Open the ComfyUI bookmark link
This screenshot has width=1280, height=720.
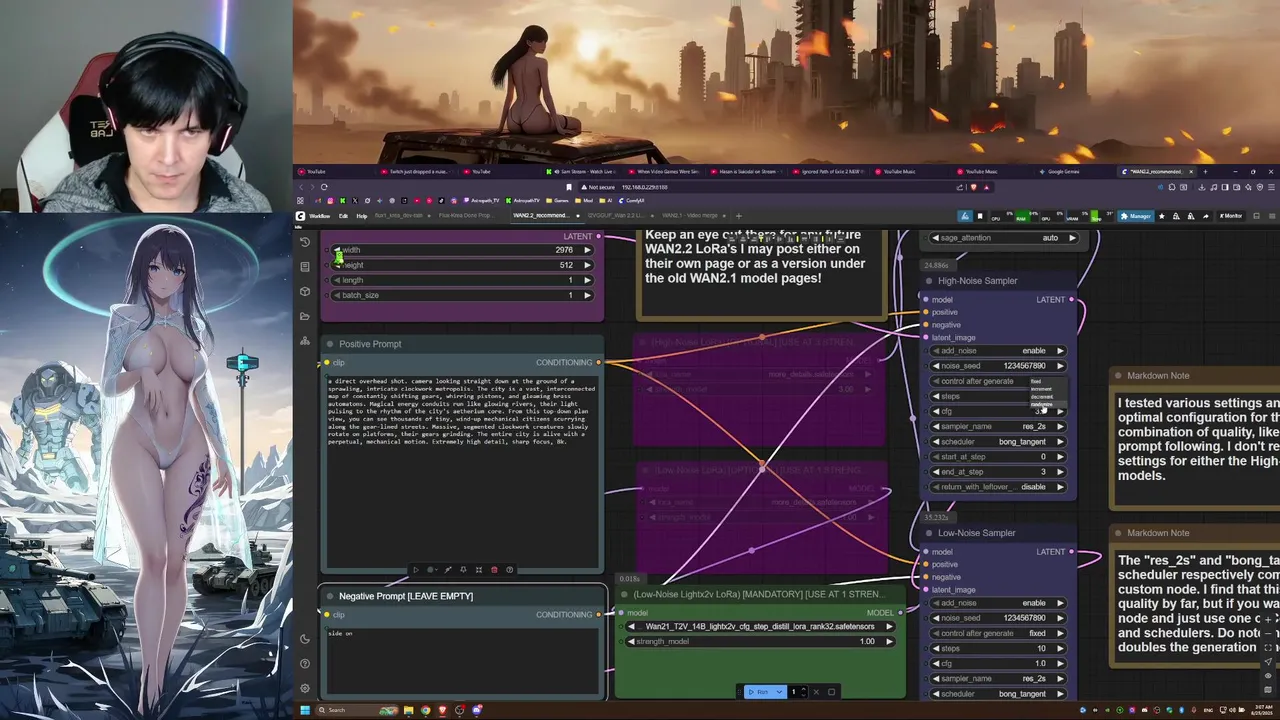(x=632, y=200)
